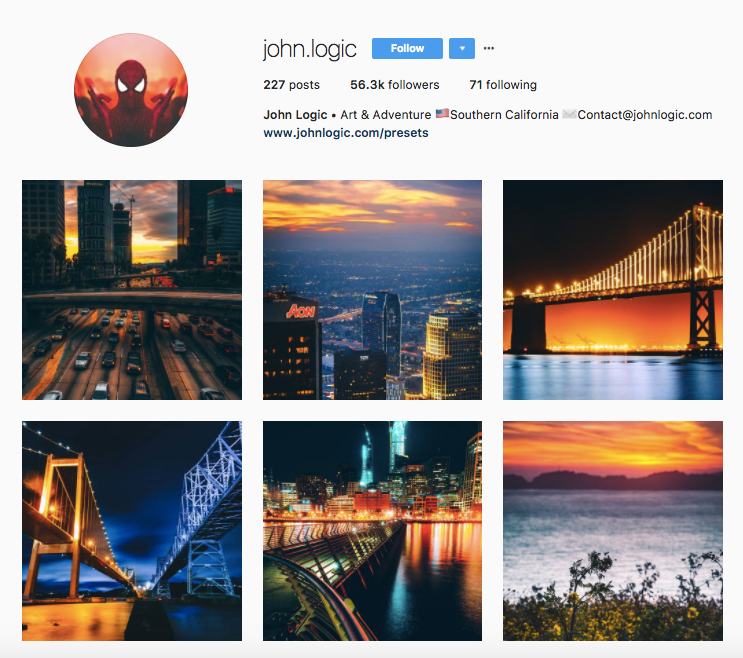This screenshot has height=658, width=743.
Task: Click the Southern California location text
Action: pyautogui.click(x=504, y=115)
